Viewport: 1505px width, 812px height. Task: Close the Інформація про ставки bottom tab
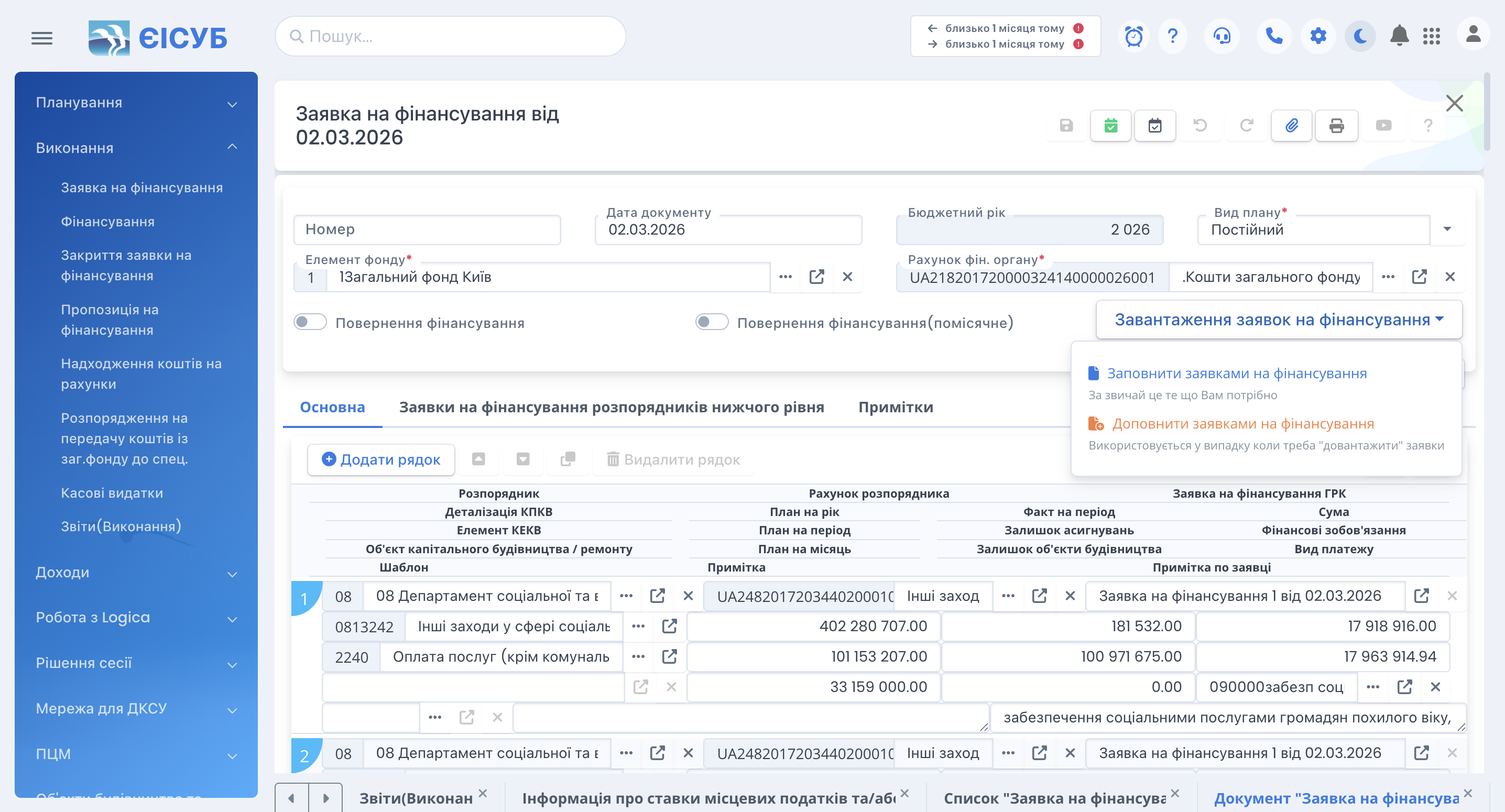[904, 793]
